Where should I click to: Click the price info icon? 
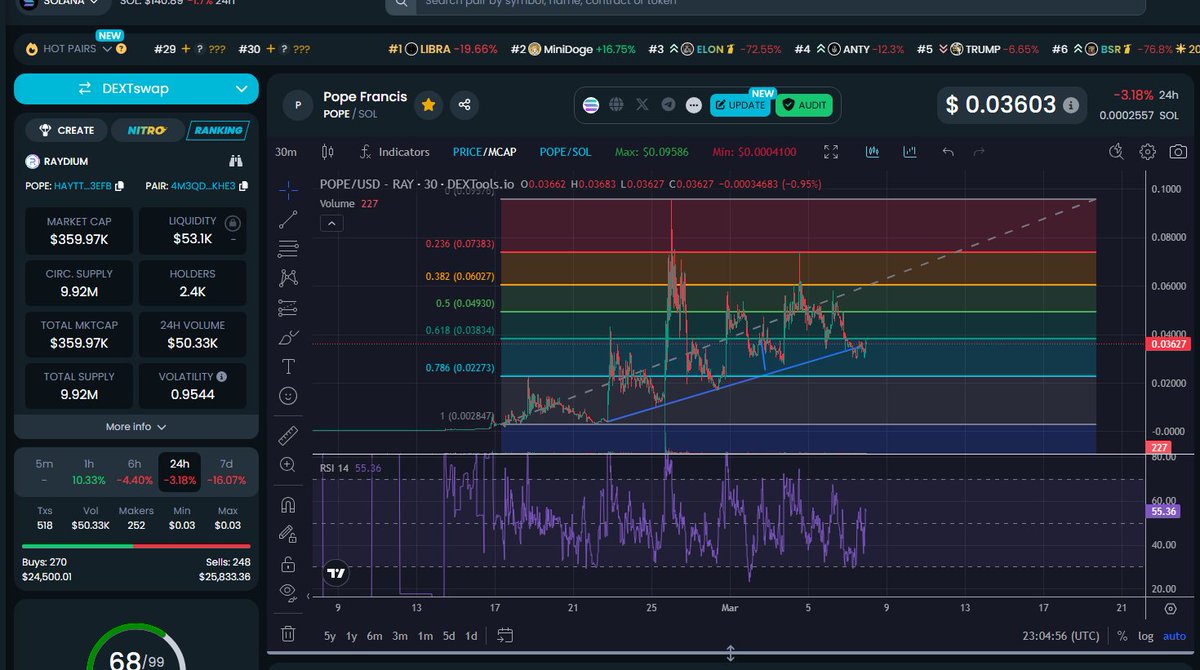1071,105
